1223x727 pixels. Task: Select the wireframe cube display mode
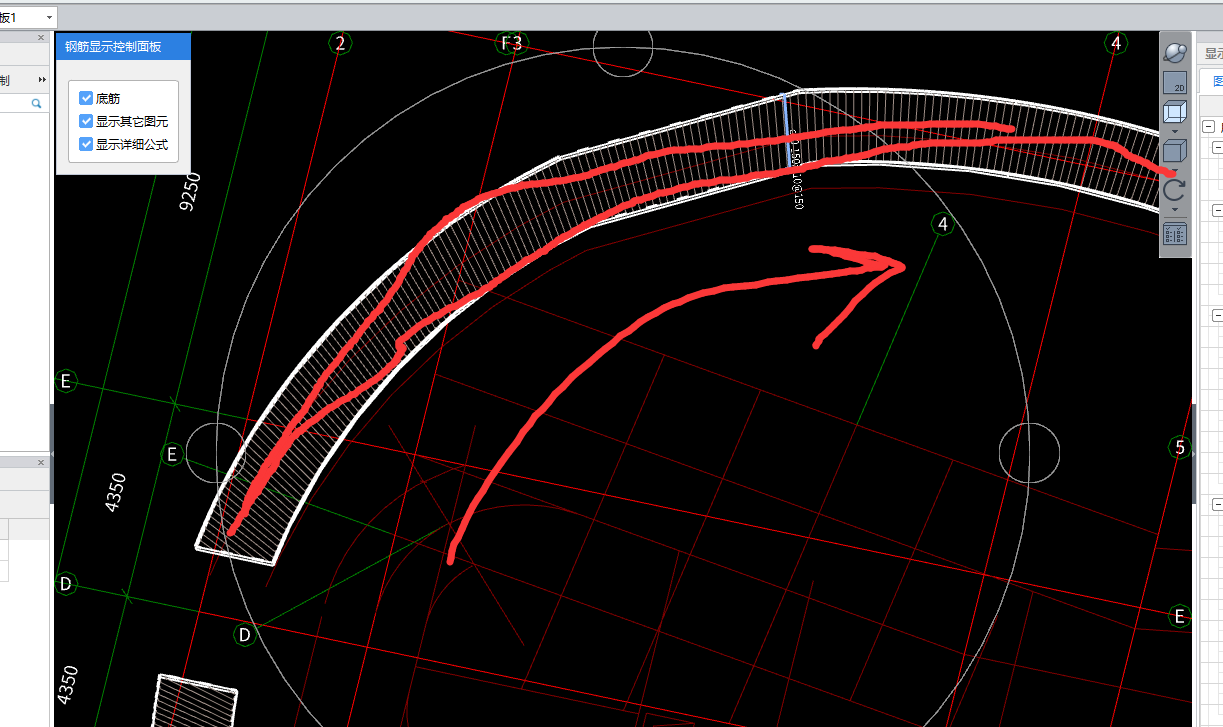point(1175,113)
